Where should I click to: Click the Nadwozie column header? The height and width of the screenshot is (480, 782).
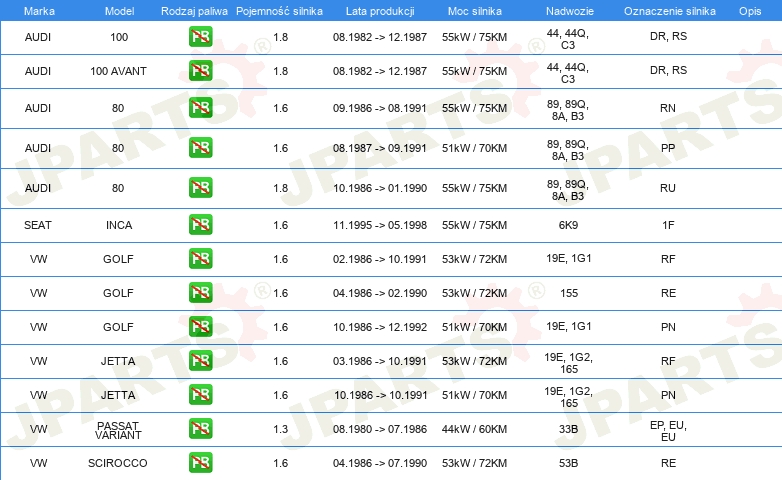pos(570,11)
